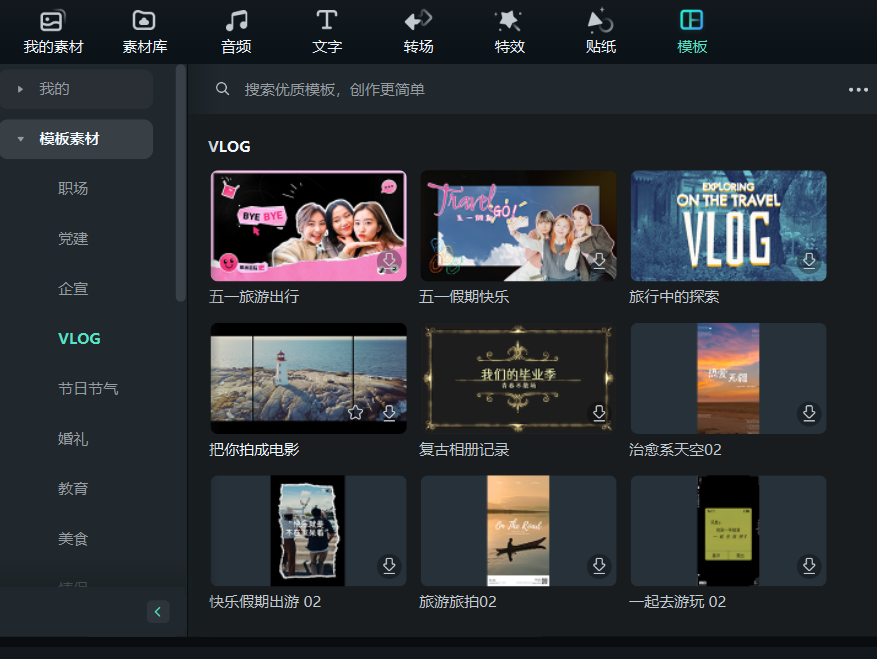The width and height of the screenshot is (877, 659).
Task: Open the 贴纸 stickers panel
Action: click(600, 31)
